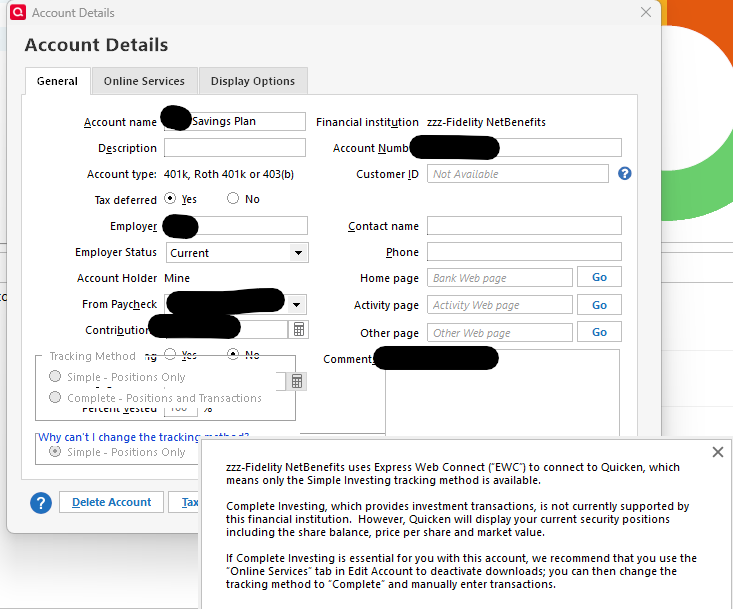Select the lower Simple - Positions Only radio
Viewport: 733px width, 609px height.
(55, 451)
